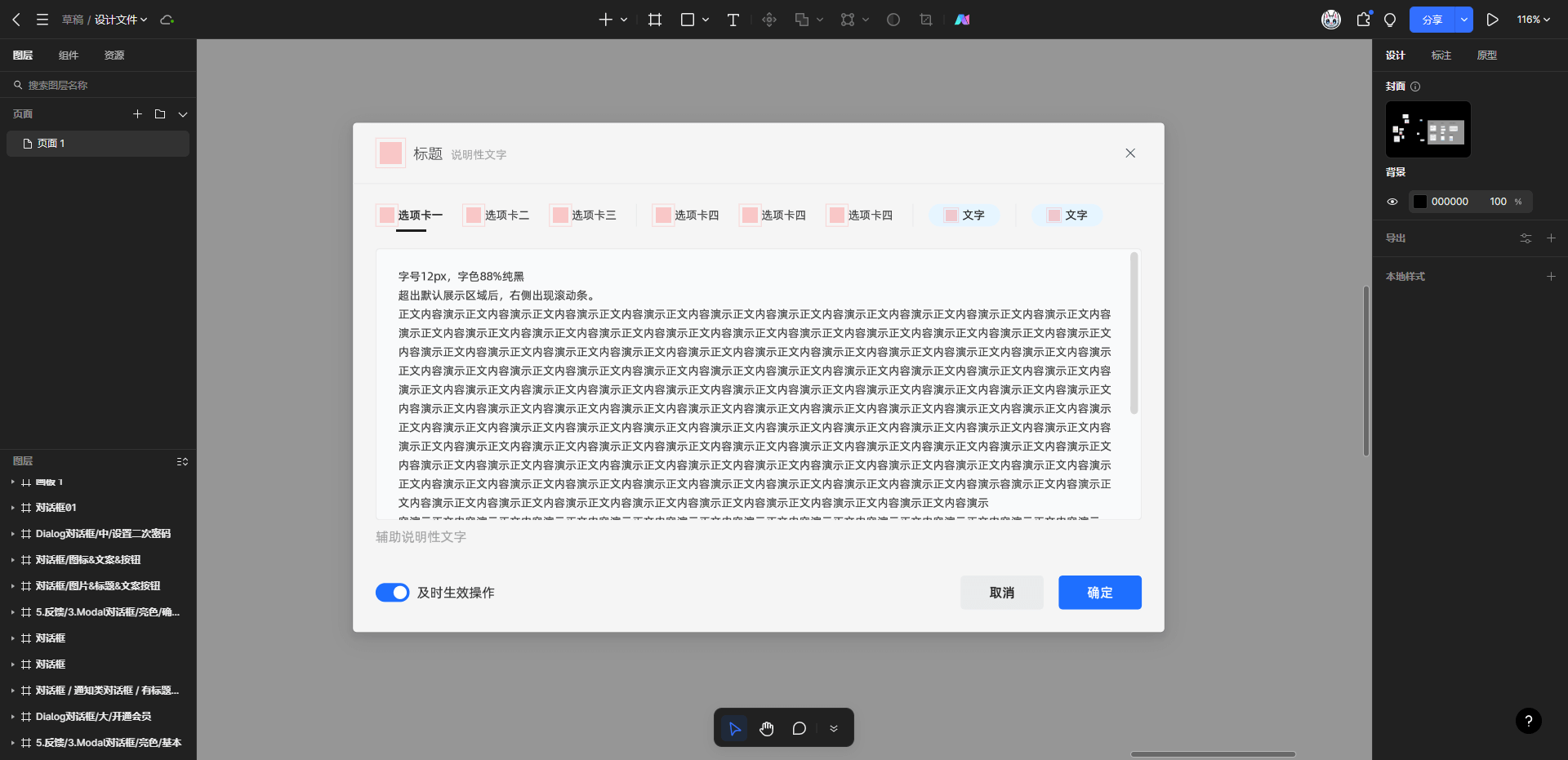Select the hand pan tool

click(x=767, y=728)
